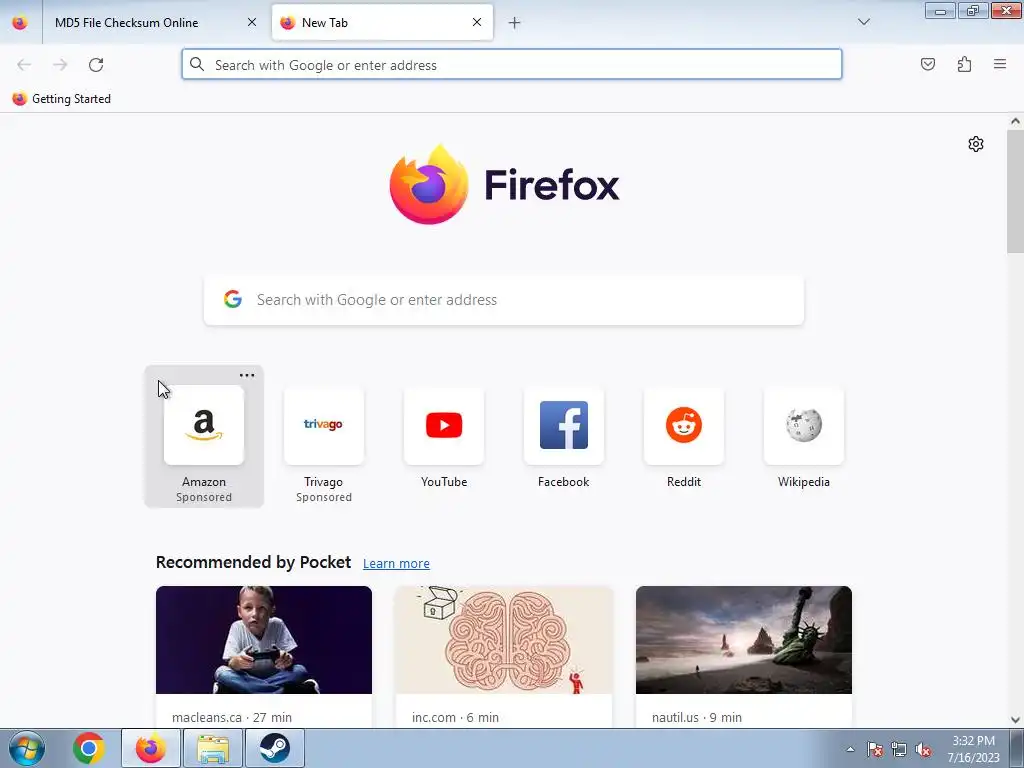Click the Firefox View pinned icon
The height and width of the screenshot is (768, 1024).
pos(20,22)
